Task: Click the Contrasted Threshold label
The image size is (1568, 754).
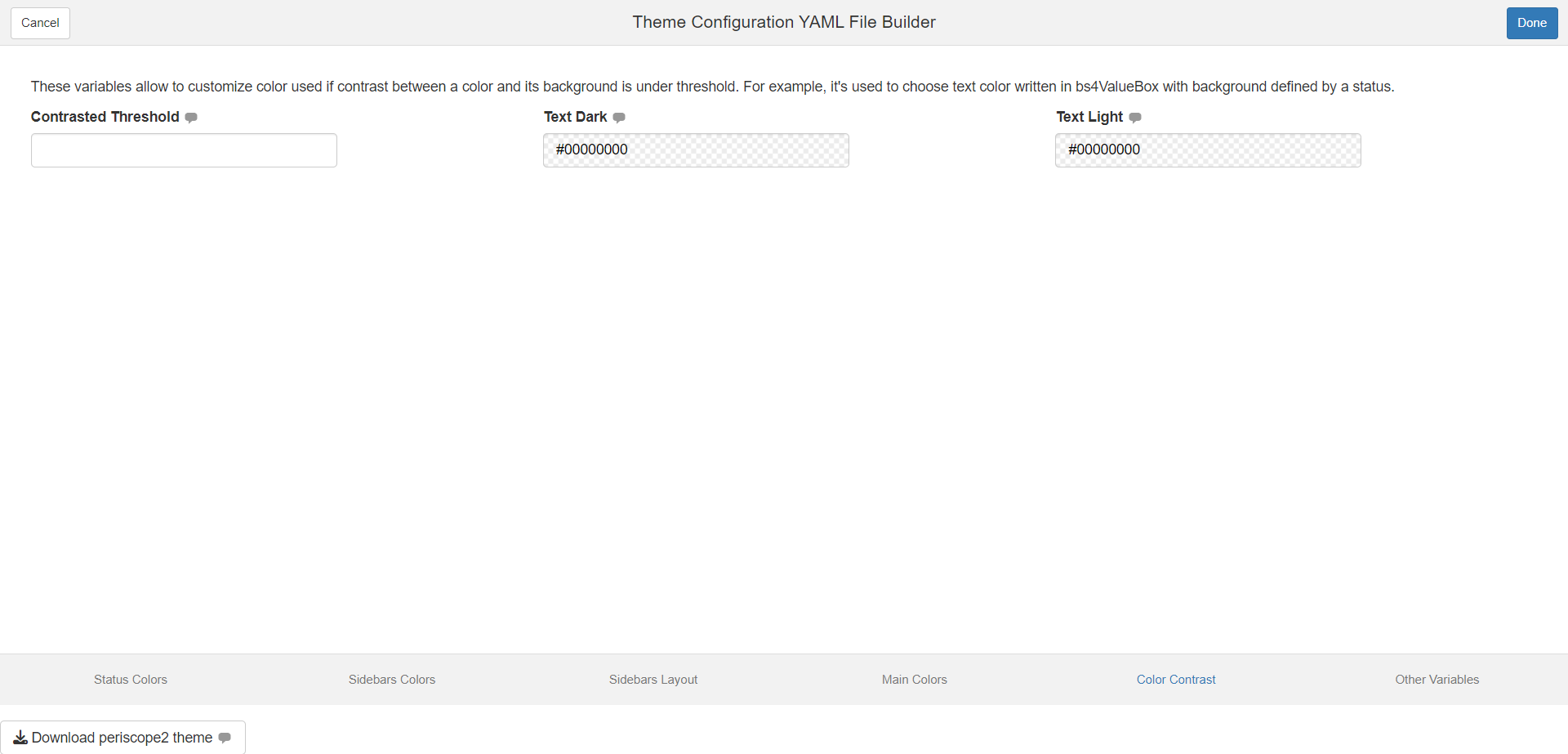Action: pyautogui.click(x=105, y=117)
